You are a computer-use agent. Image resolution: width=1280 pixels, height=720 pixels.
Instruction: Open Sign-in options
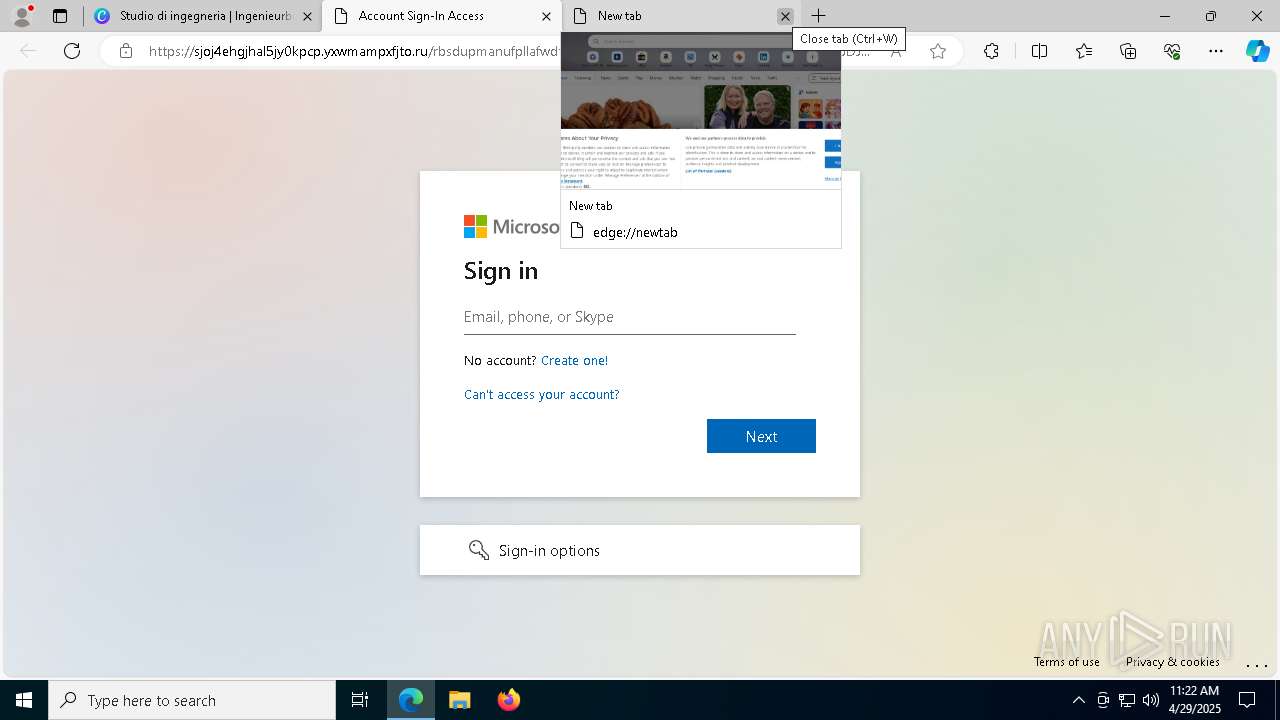[640, 550]
